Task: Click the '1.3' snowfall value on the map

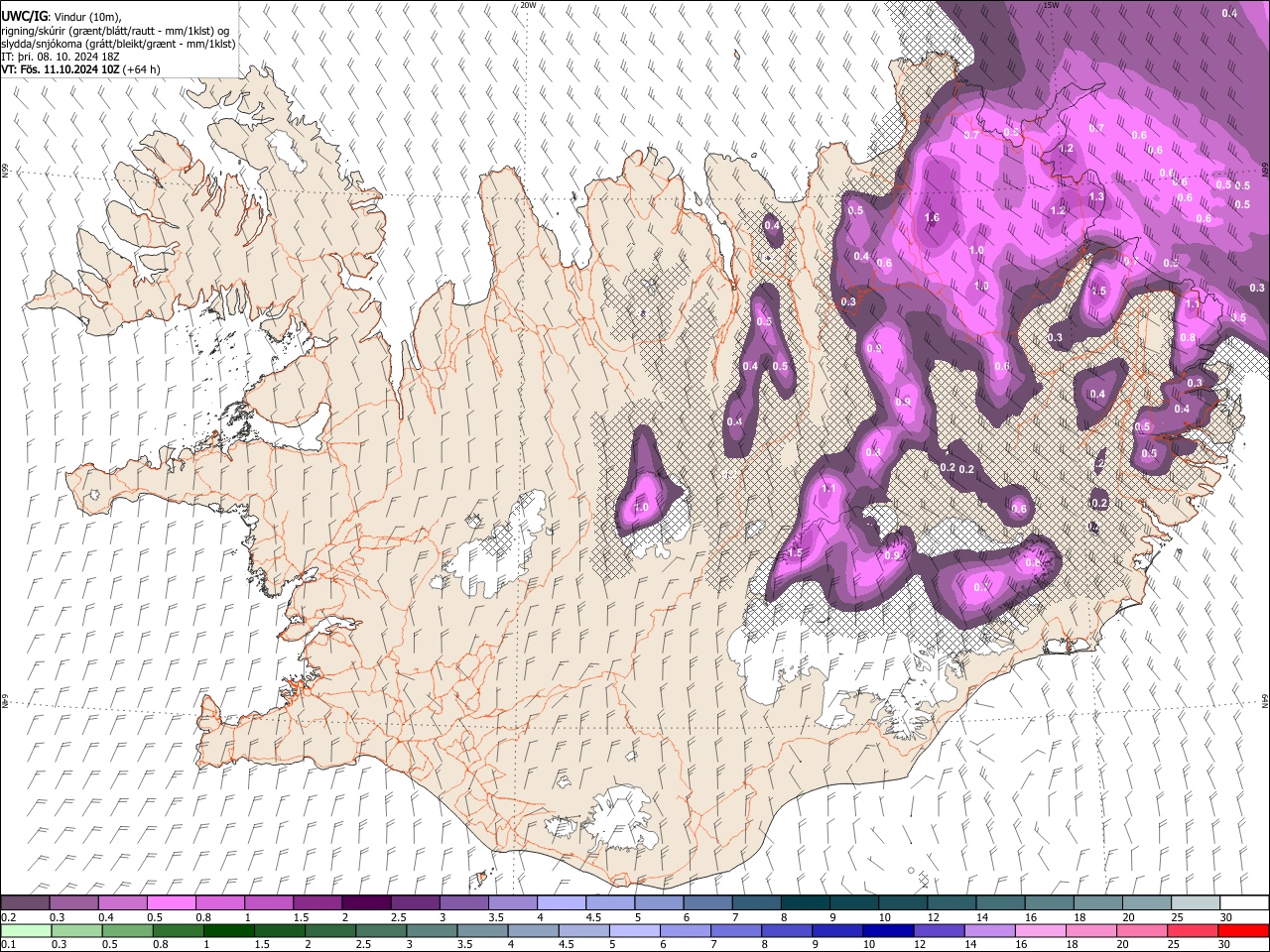Action: [x=1096, y=197]
